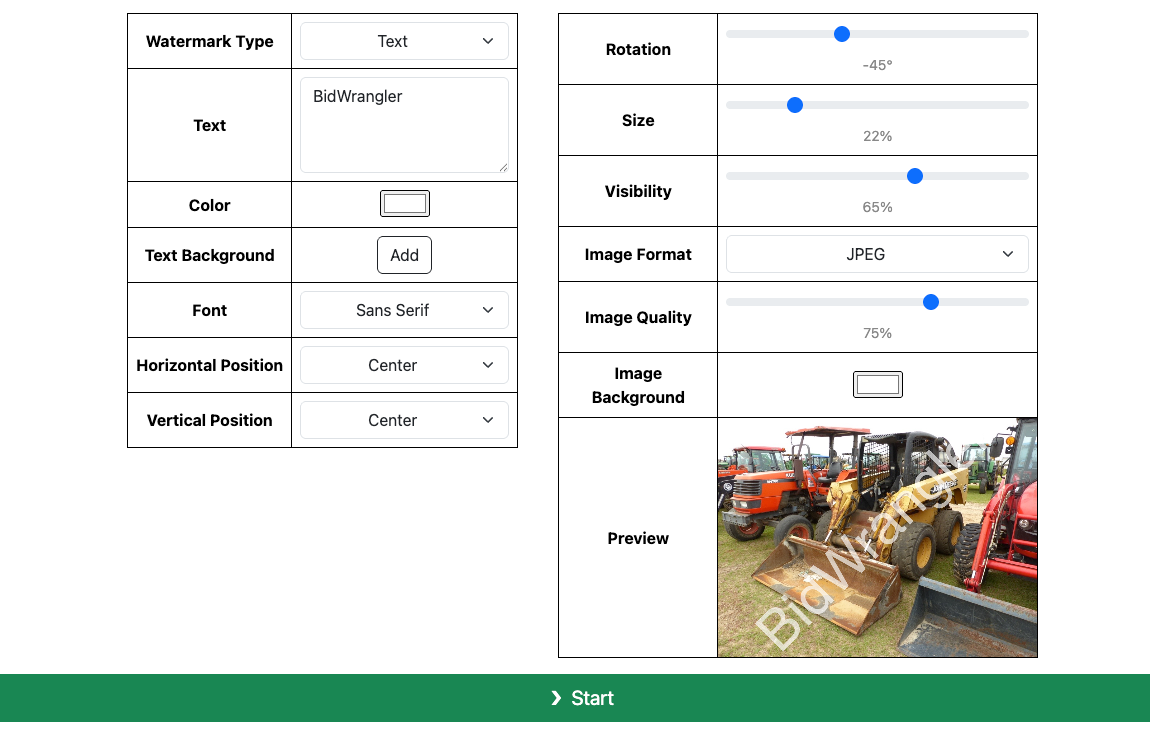Image resolution: width=1150 pixels, height=735 pixels.
Task: Open the Watermark Type dropdown
Action: click(404, 41)
